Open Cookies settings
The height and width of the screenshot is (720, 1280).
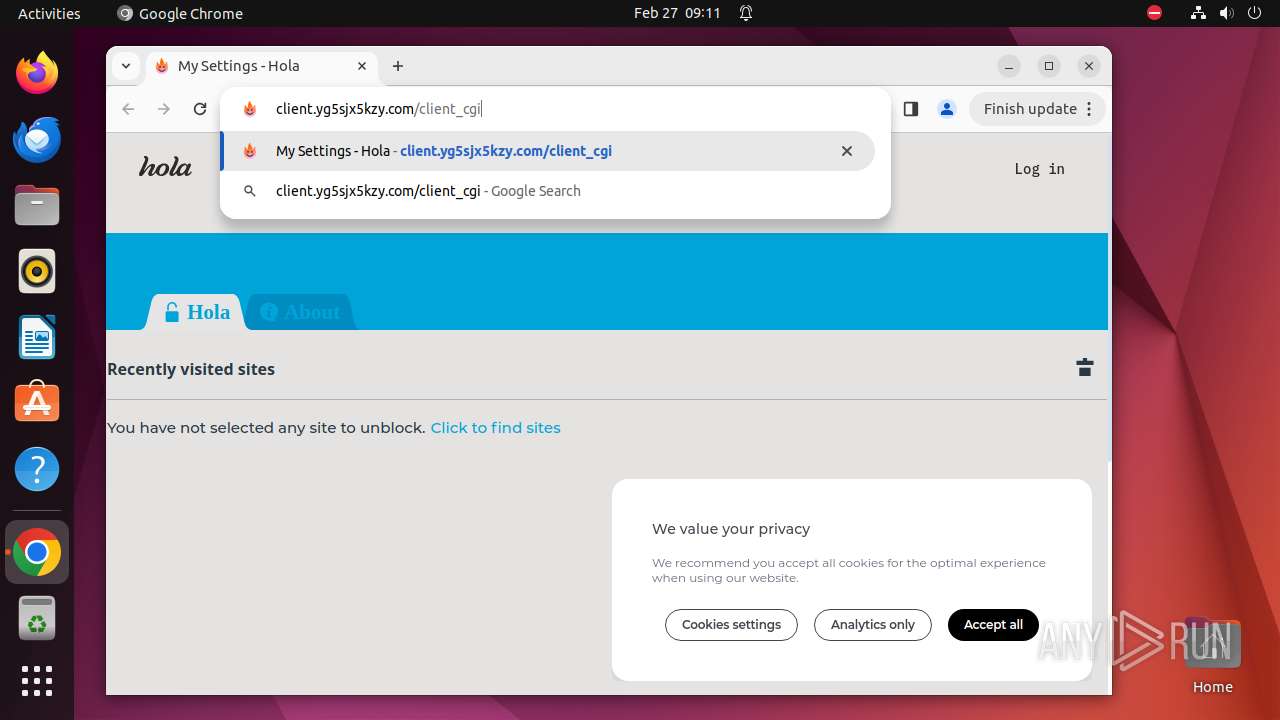731,625
